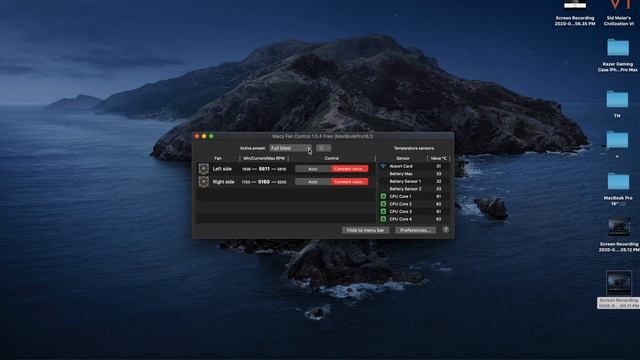Select the Battery Sensor 1 row
640x360 pixels.
(414, 181)
